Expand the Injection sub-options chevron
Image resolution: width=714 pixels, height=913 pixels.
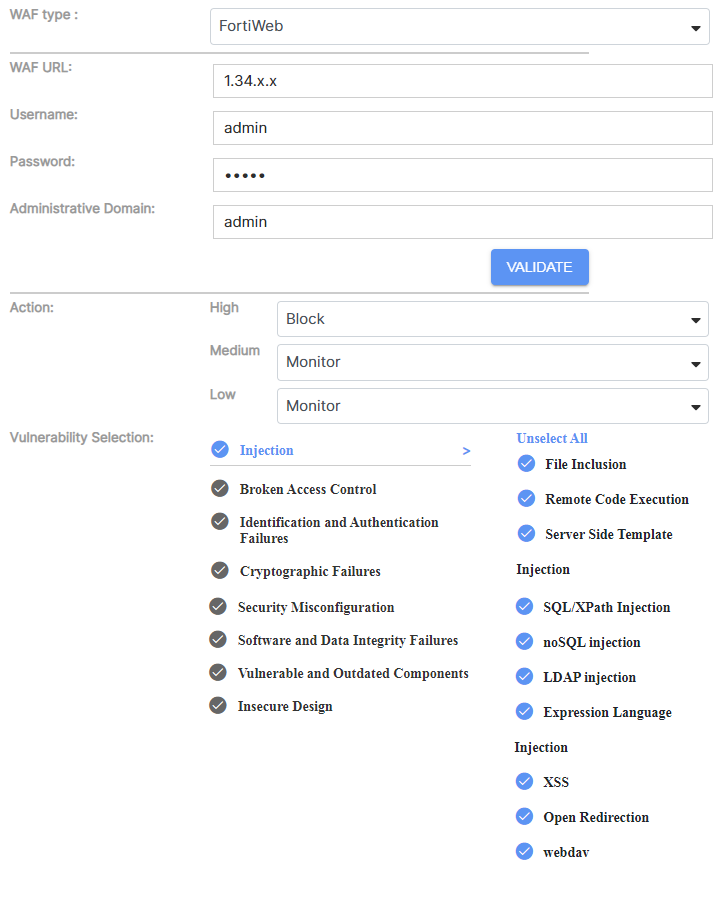pos(464,451)
